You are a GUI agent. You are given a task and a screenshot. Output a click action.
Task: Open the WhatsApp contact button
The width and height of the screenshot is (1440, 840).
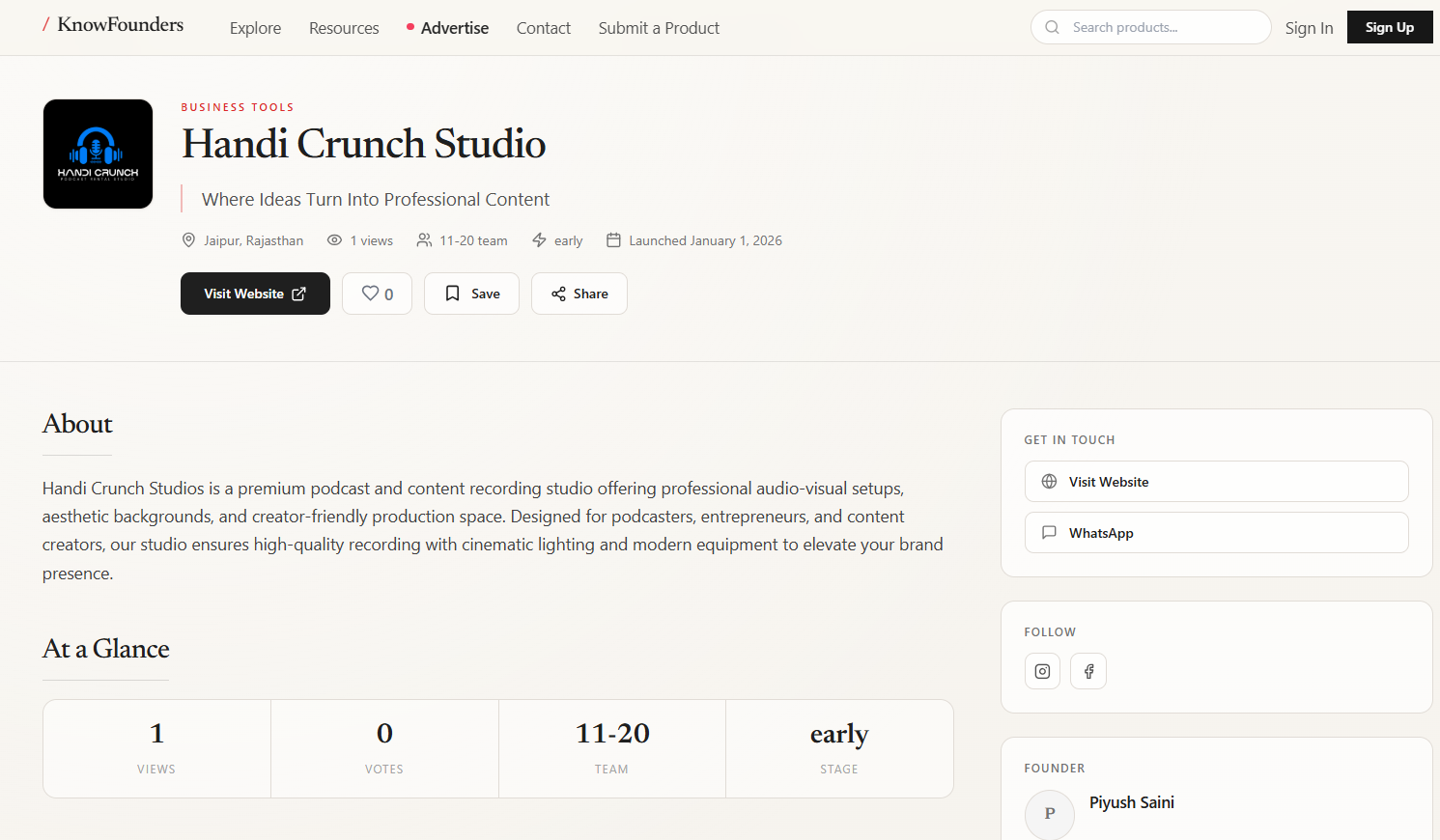click(1216, 533)
